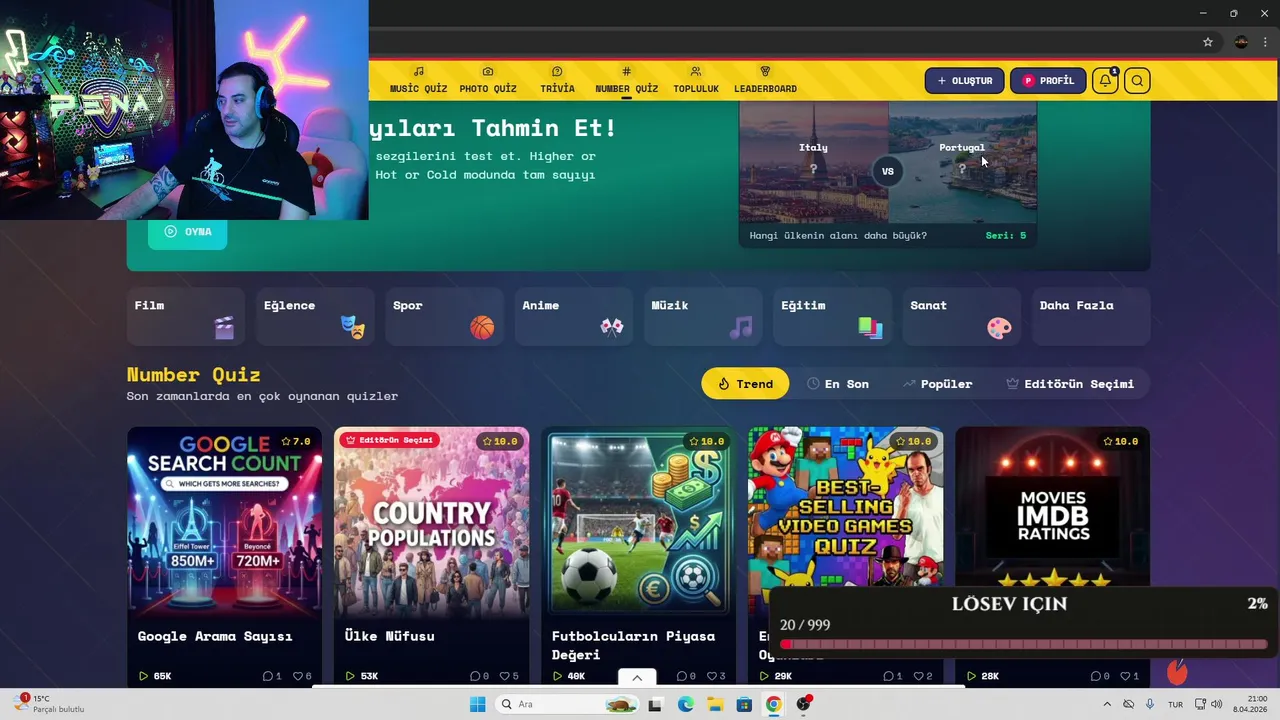Image resolution: width=1280 pixels, height=720 pixels.
Task: Open the browser profile avatar icon
Action: [x=1241, y=42]
